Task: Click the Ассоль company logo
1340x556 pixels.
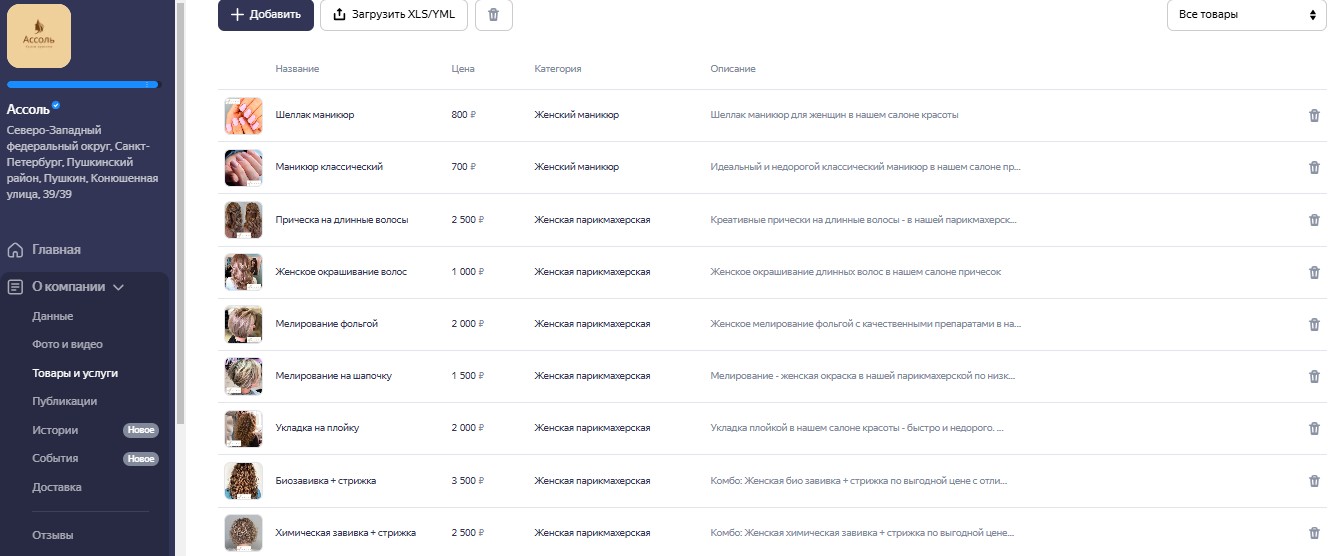Action: point(39,36)
